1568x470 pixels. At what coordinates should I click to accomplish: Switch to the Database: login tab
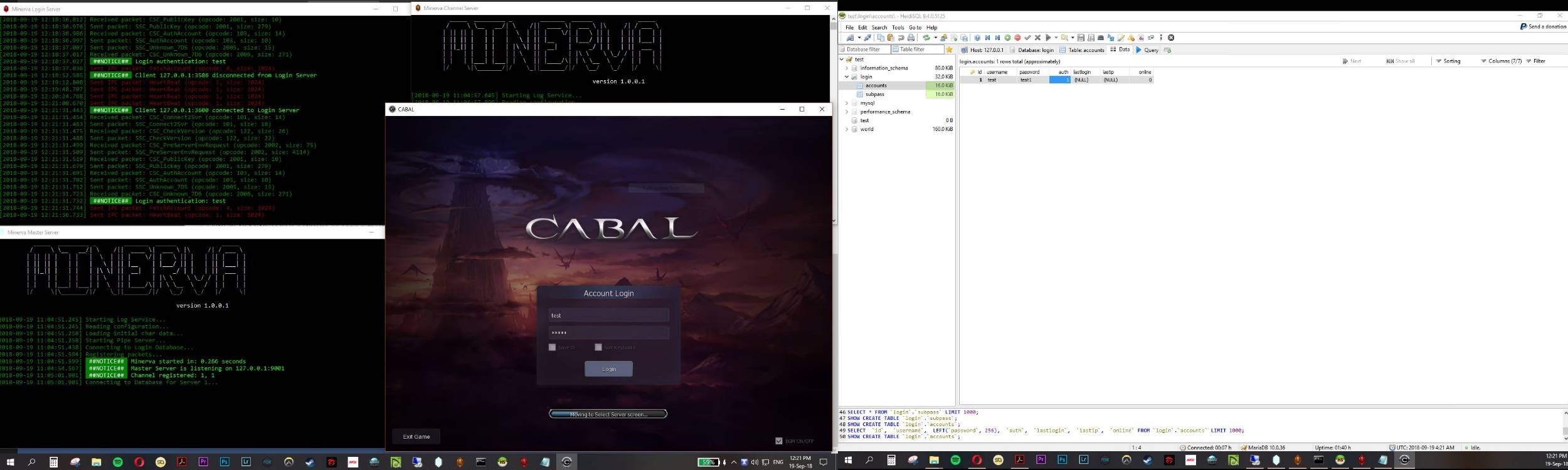pyautogui.click(x=1032, y=50)
